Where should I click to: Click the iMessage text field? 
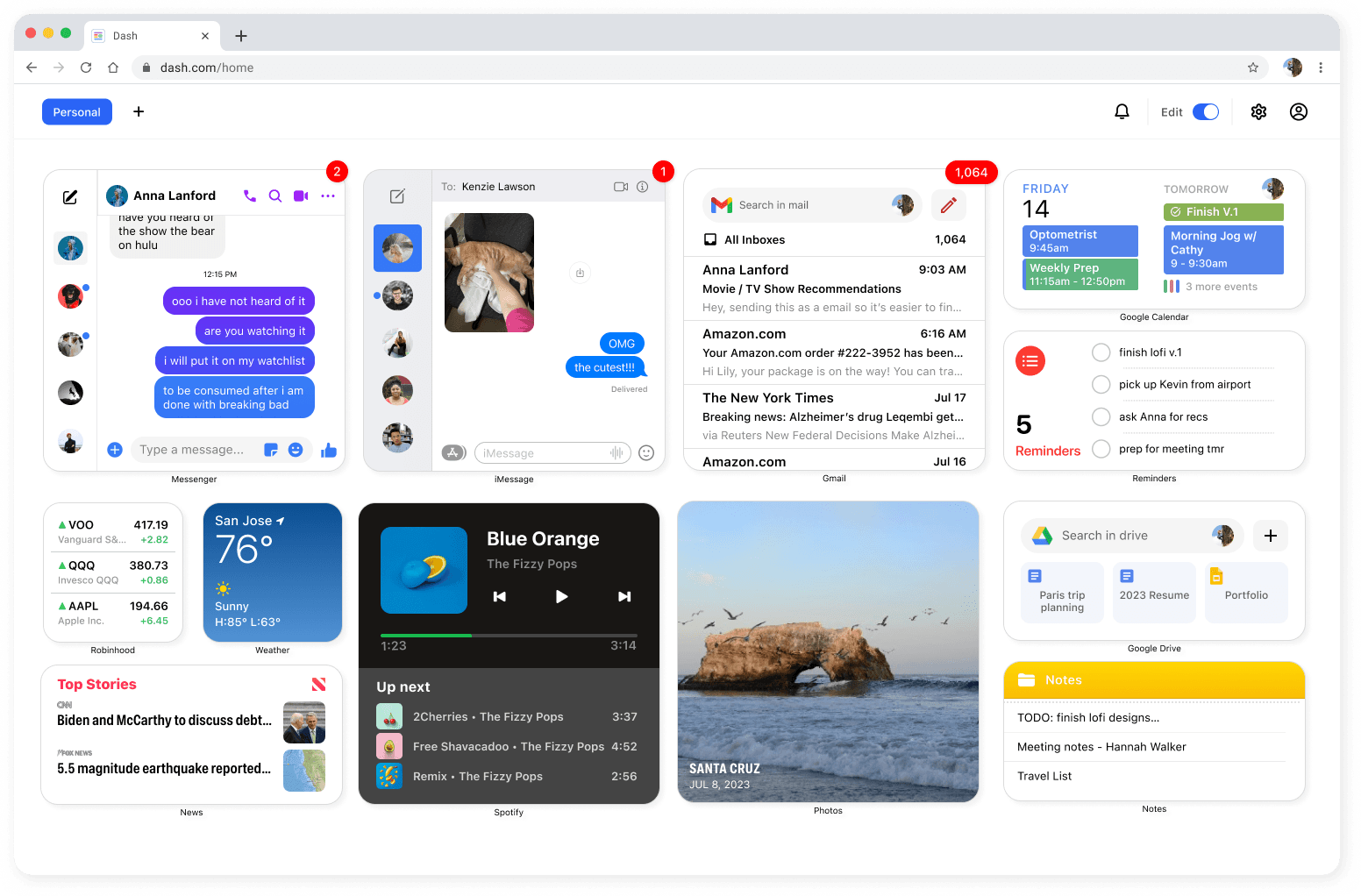click(x=552, y=452)
